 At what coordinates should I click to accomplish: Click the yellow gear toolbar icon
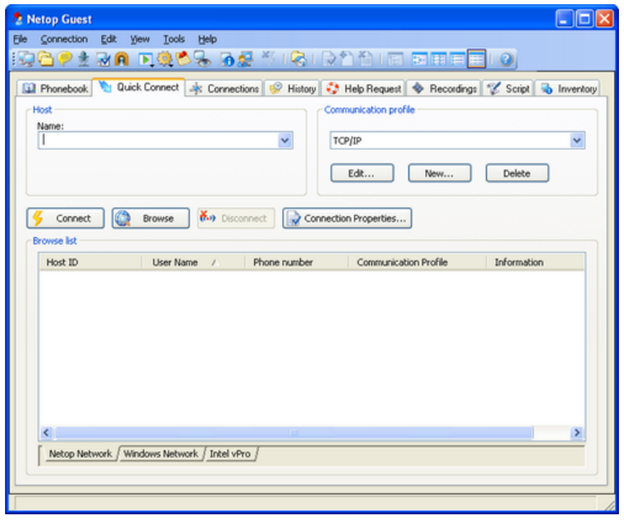165,59
